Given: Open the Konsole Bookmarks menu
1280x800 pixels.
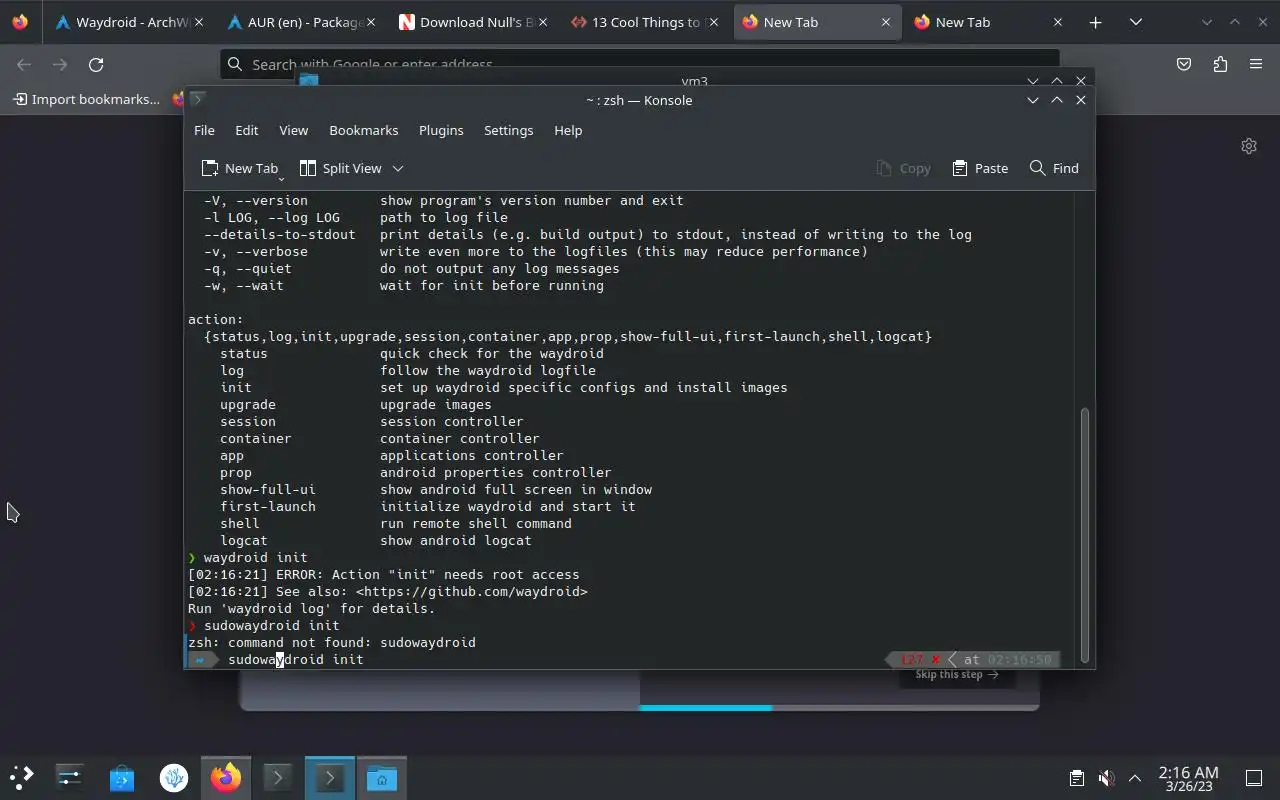Looking at the screenshot, I should click(x=364, y=130).
